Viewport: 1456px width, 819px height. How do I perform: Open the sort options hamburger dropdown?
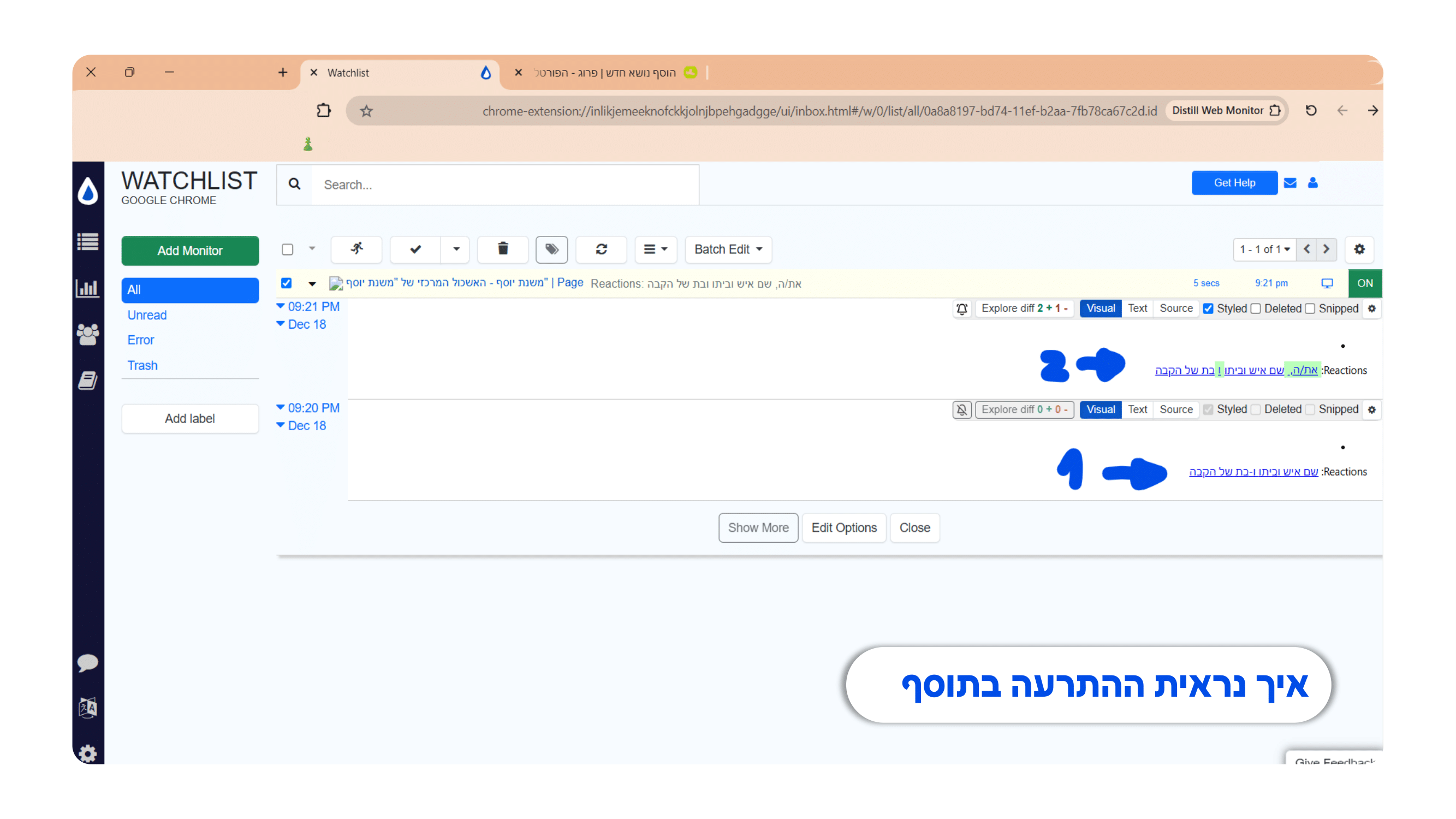tap(655, 250)
